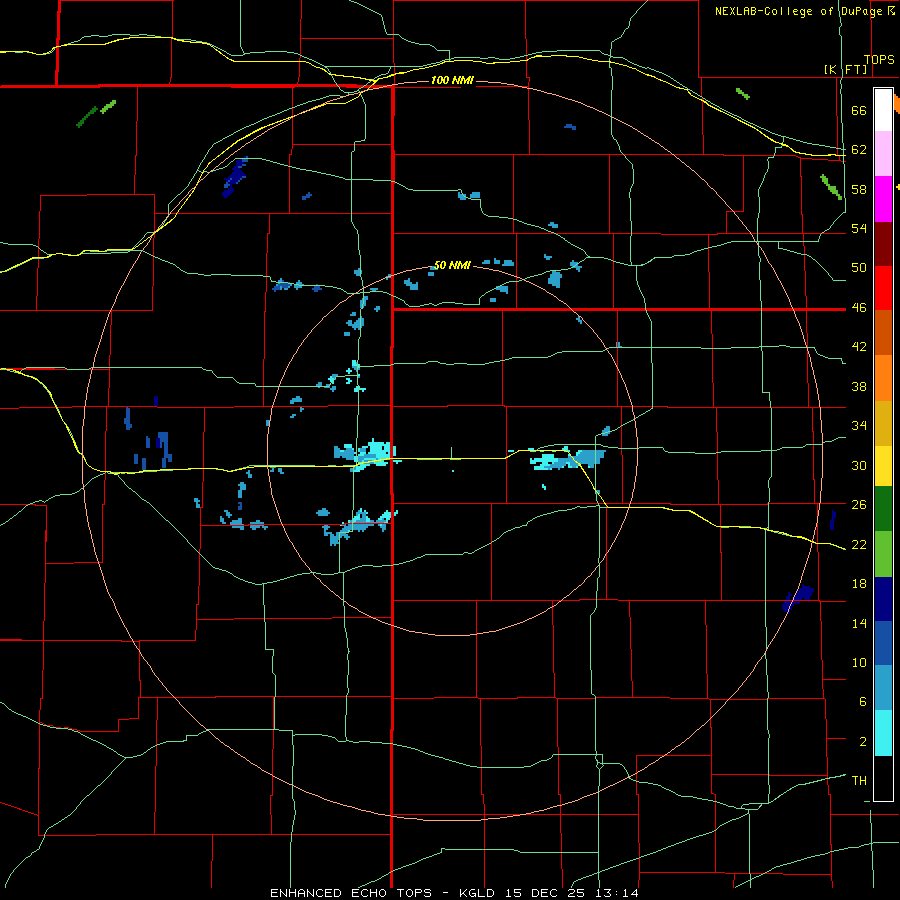Click the 58 legend value
This screenshot has height=900, width=900.
tap(859, 189)
